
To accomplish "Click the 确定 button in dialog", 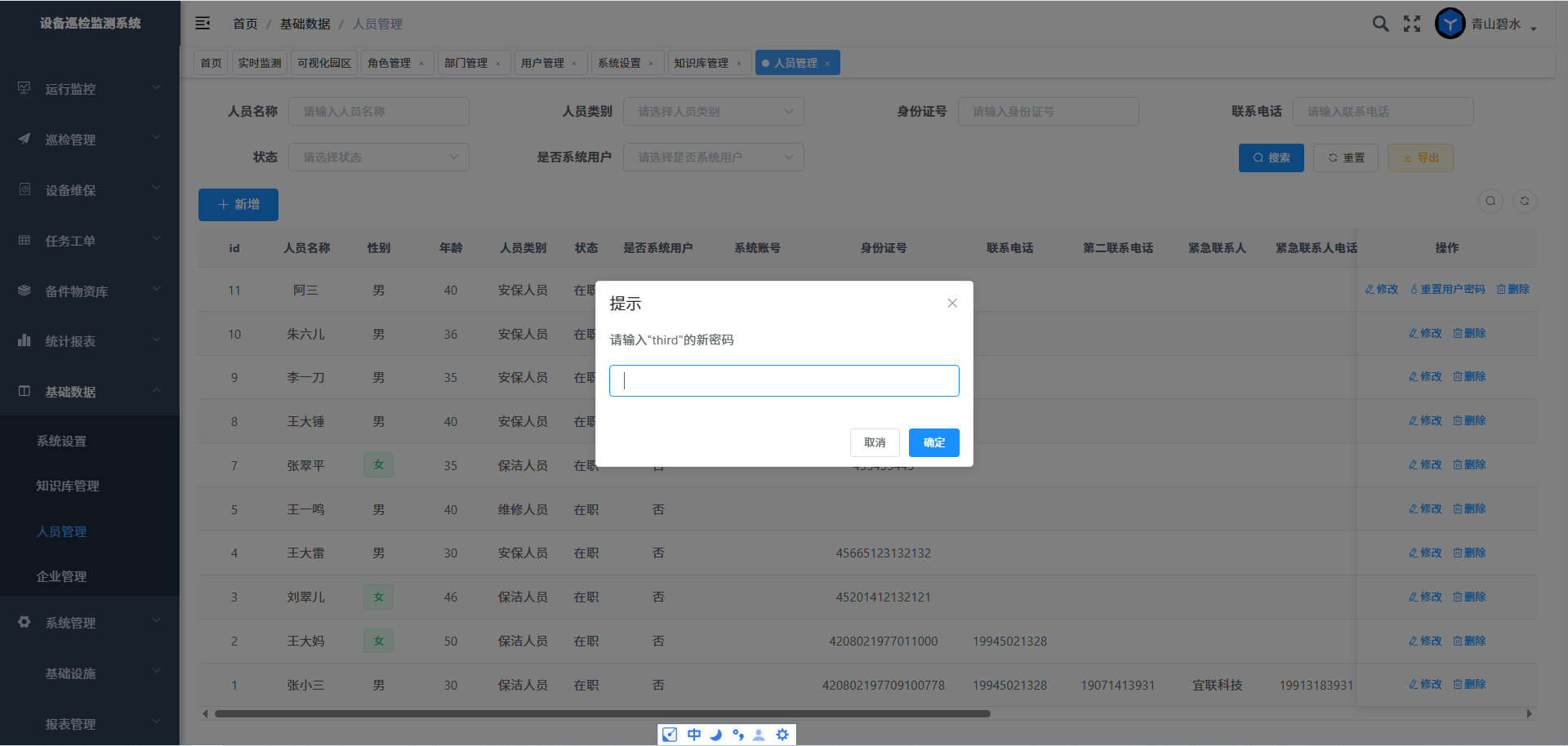I will [933, 442].
